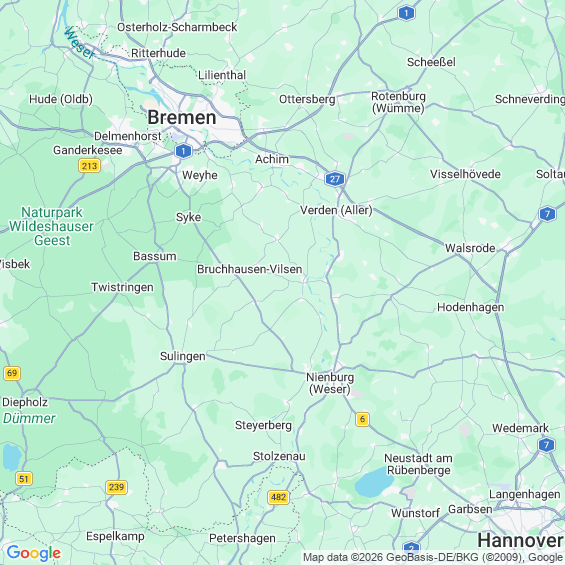
Task: Click the yellow 69 road shield
Action: click(x=12, y=373)
